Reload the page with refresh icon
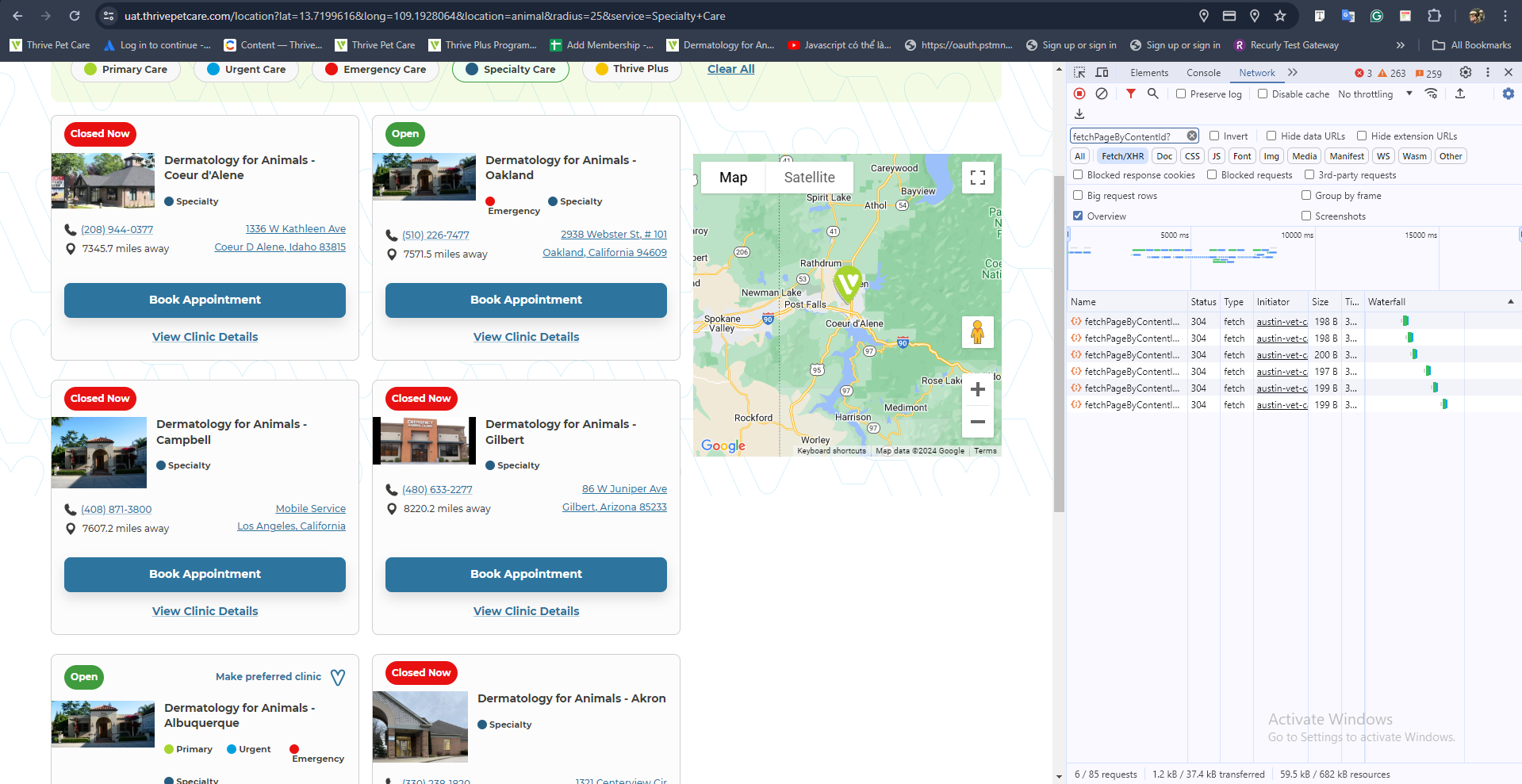 (75, 16)
